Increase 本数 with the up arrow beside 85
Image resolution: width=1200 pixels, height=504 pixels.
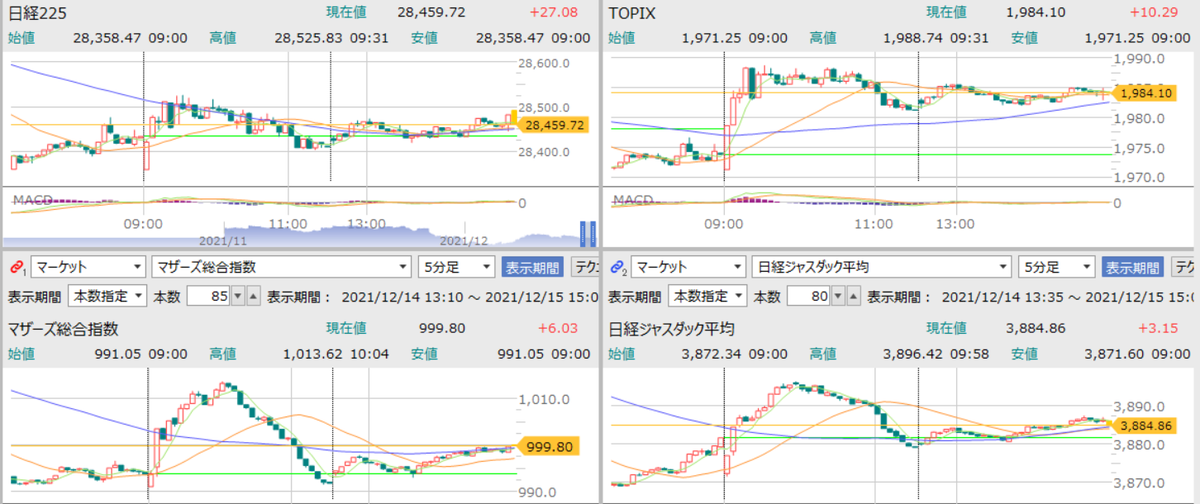[253, 297]
